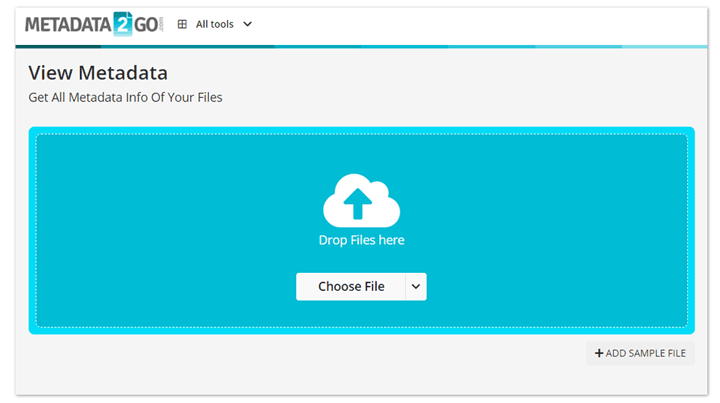Click the plus icon on Add Sample File
The image size is (720, 403).
[x=599, y=353]
